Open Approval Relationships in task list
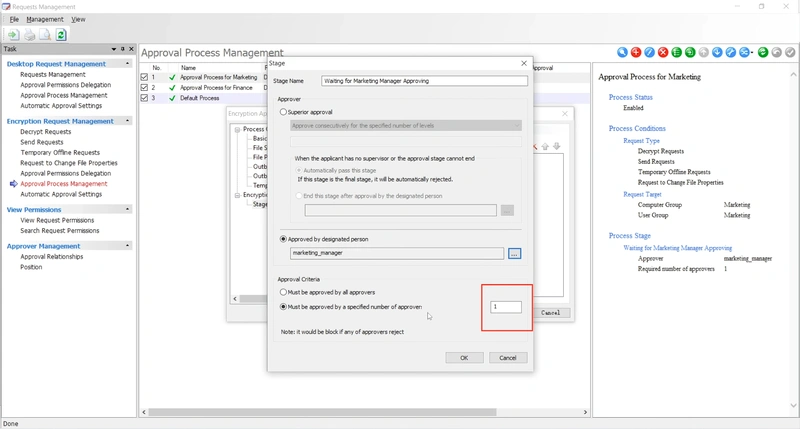 click(52, 257)
